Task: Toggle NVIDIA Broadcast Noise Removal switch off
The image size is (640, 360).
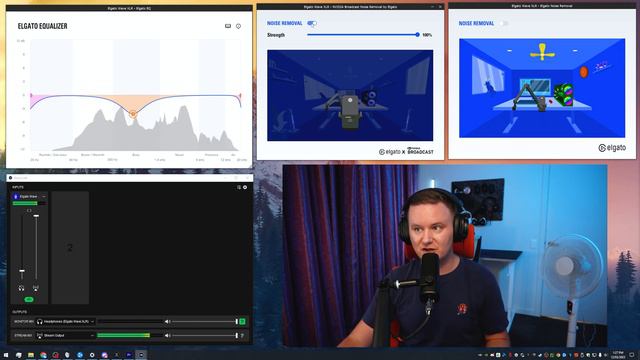Action: [312, 23]
